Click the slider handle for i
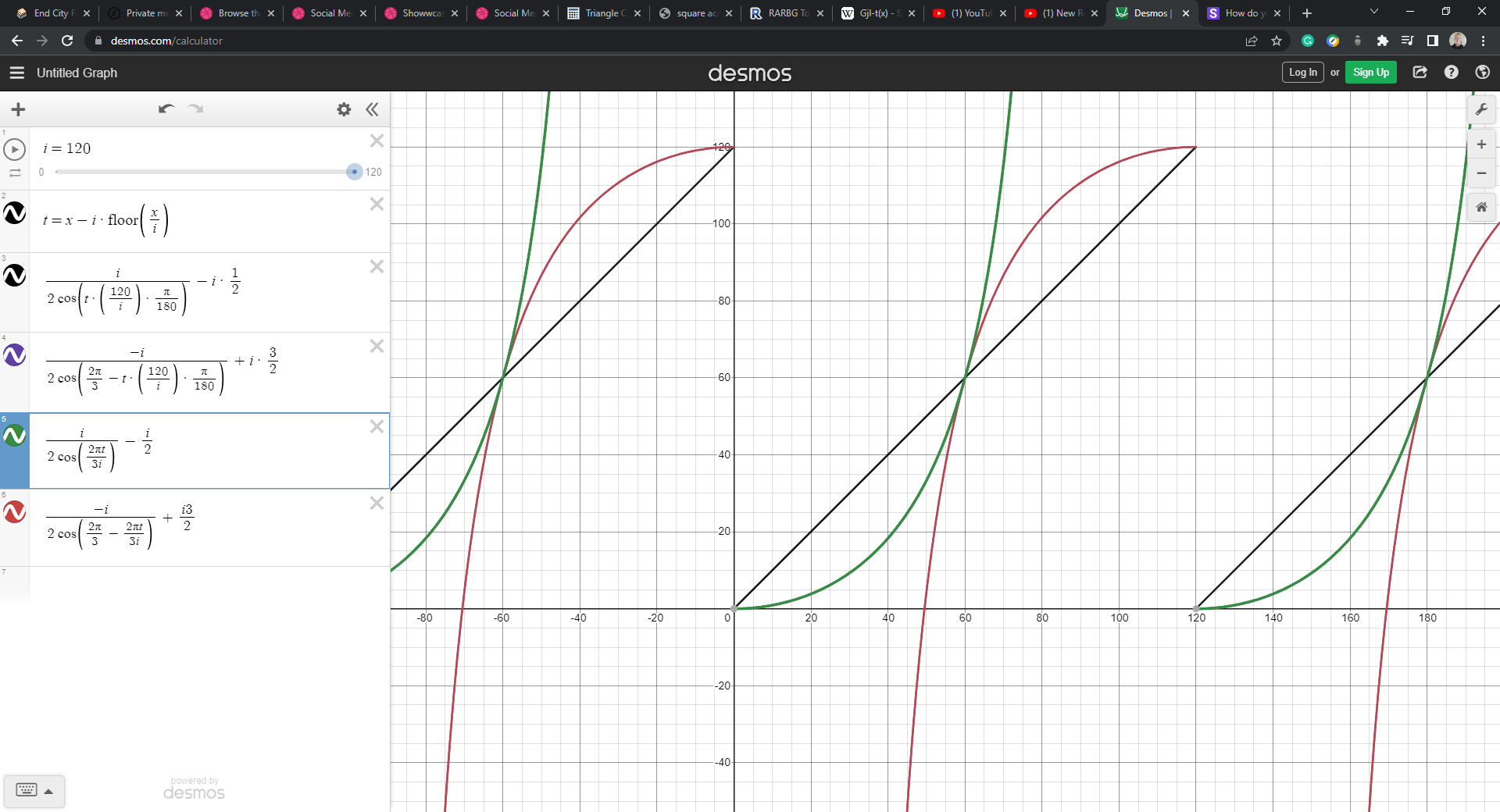 354,172
